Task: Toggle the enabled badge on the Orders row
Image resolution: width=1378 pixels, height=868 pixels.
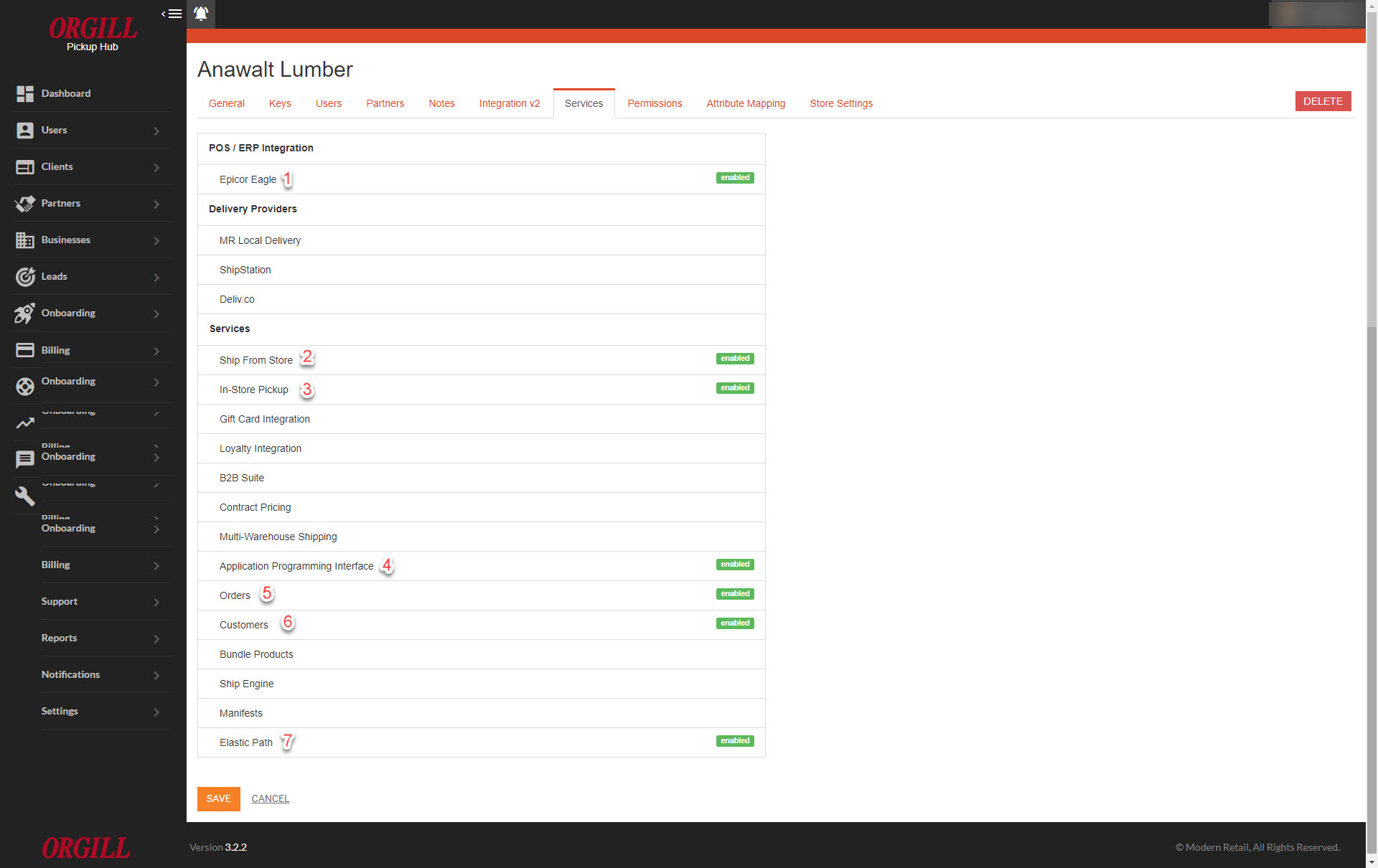Action: (x=735, y=594)
